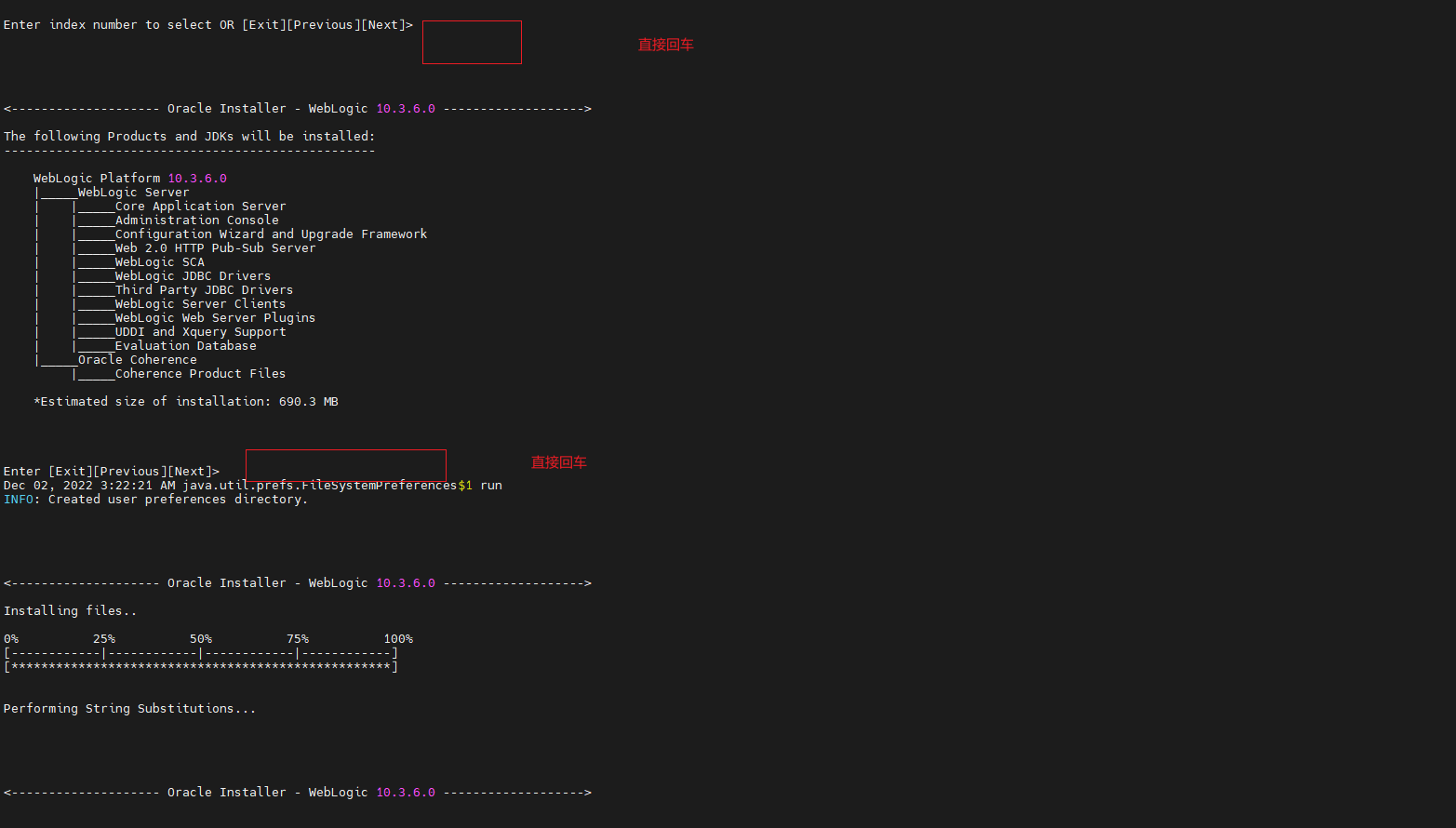Screen dimensions: 1456x828
Task: Click the 'Estimated size of installation: 690.3 MB' line
Action: 186,401
